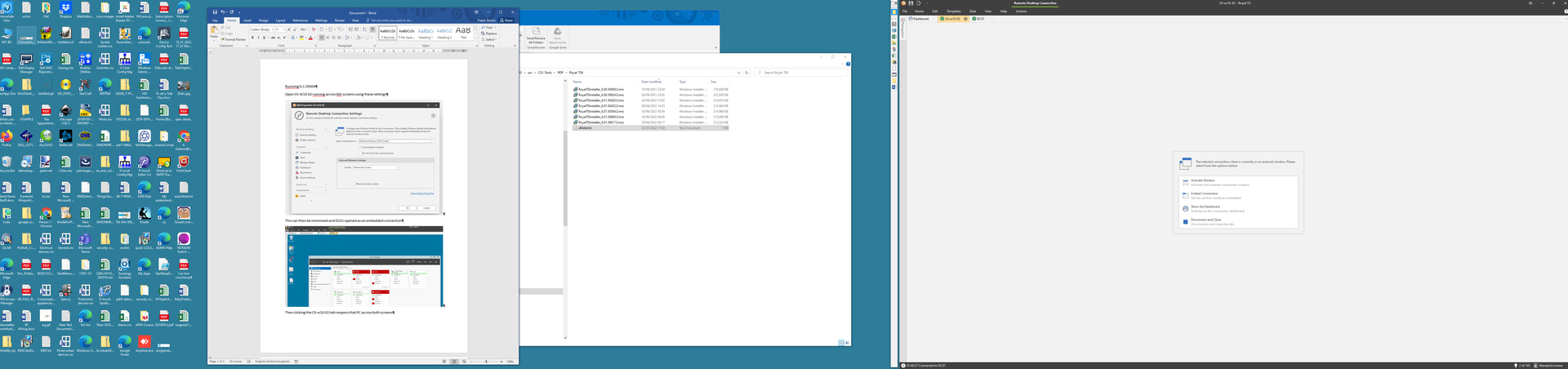Select the aNote.txt file in Explorer
Screen dimensions: 1568x369
click(x=585, y=128)
